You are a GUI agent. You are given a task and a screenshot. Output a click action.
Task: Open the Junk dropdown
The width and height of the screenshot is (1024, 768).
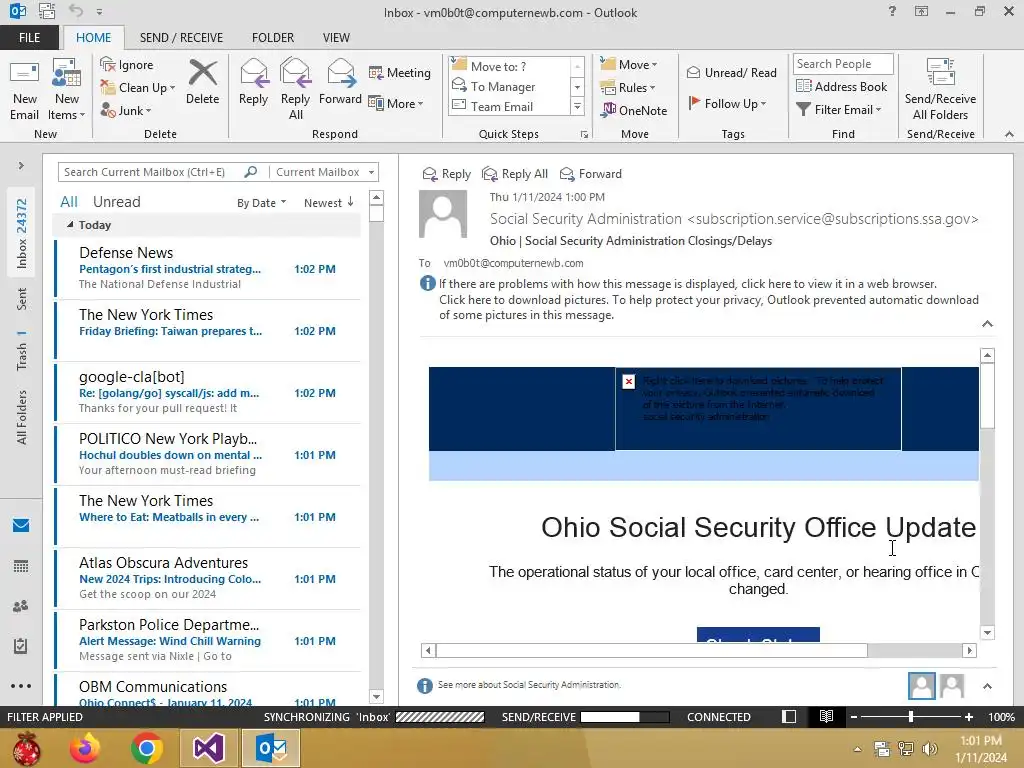point(126,110)
